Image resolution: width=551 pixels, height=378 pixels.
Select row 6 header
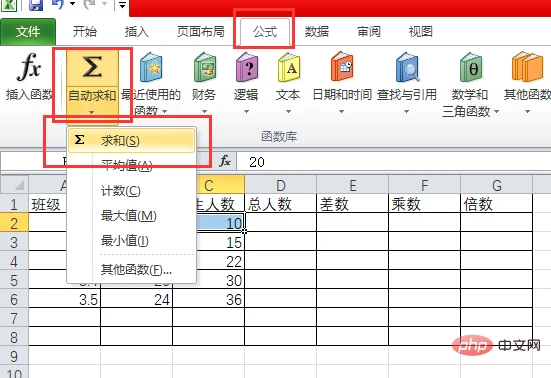[14, 299]
